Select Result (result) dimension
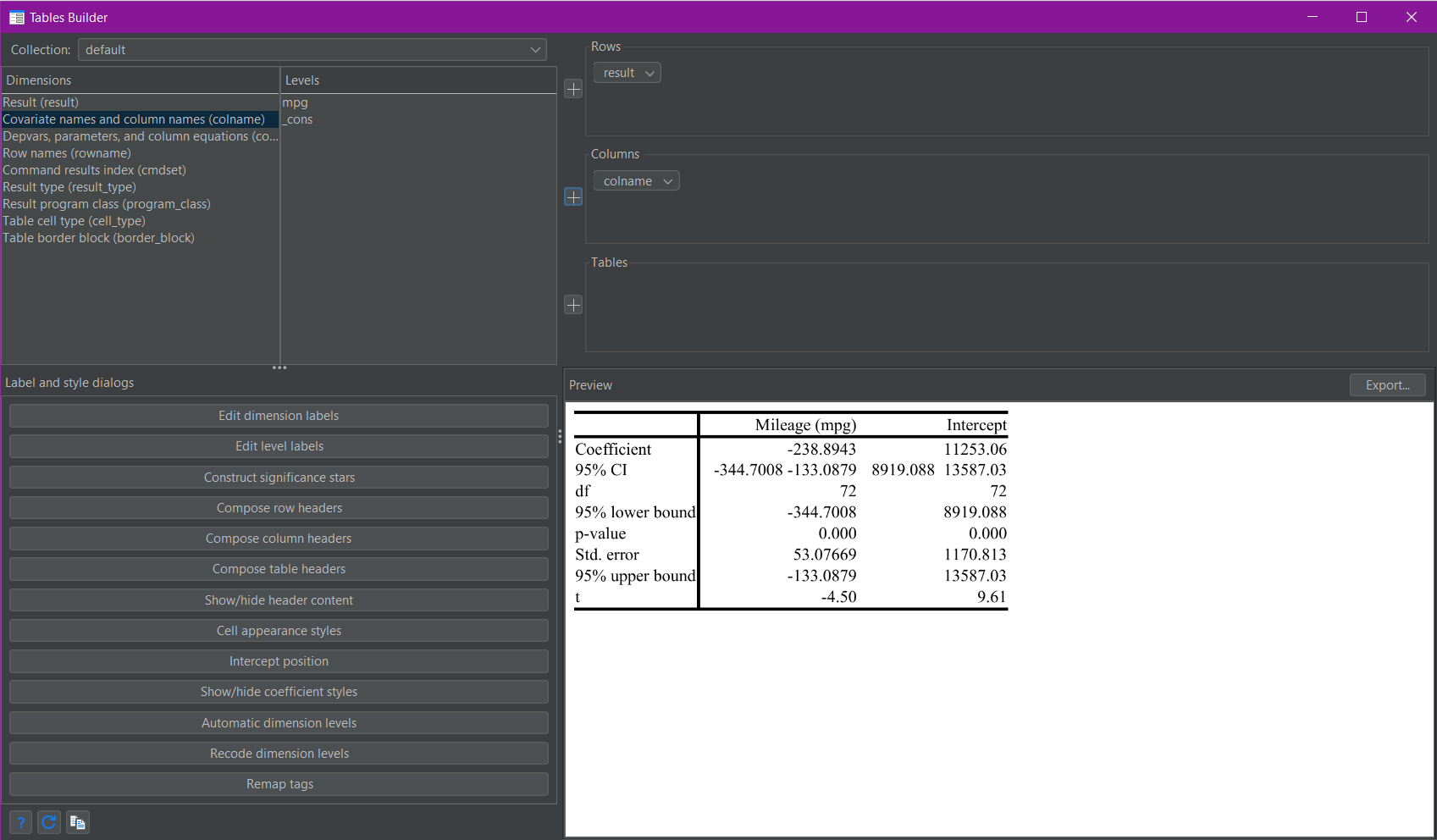Image resolution: width=1437 pixels, height=840 pixels. click(41, 102)
